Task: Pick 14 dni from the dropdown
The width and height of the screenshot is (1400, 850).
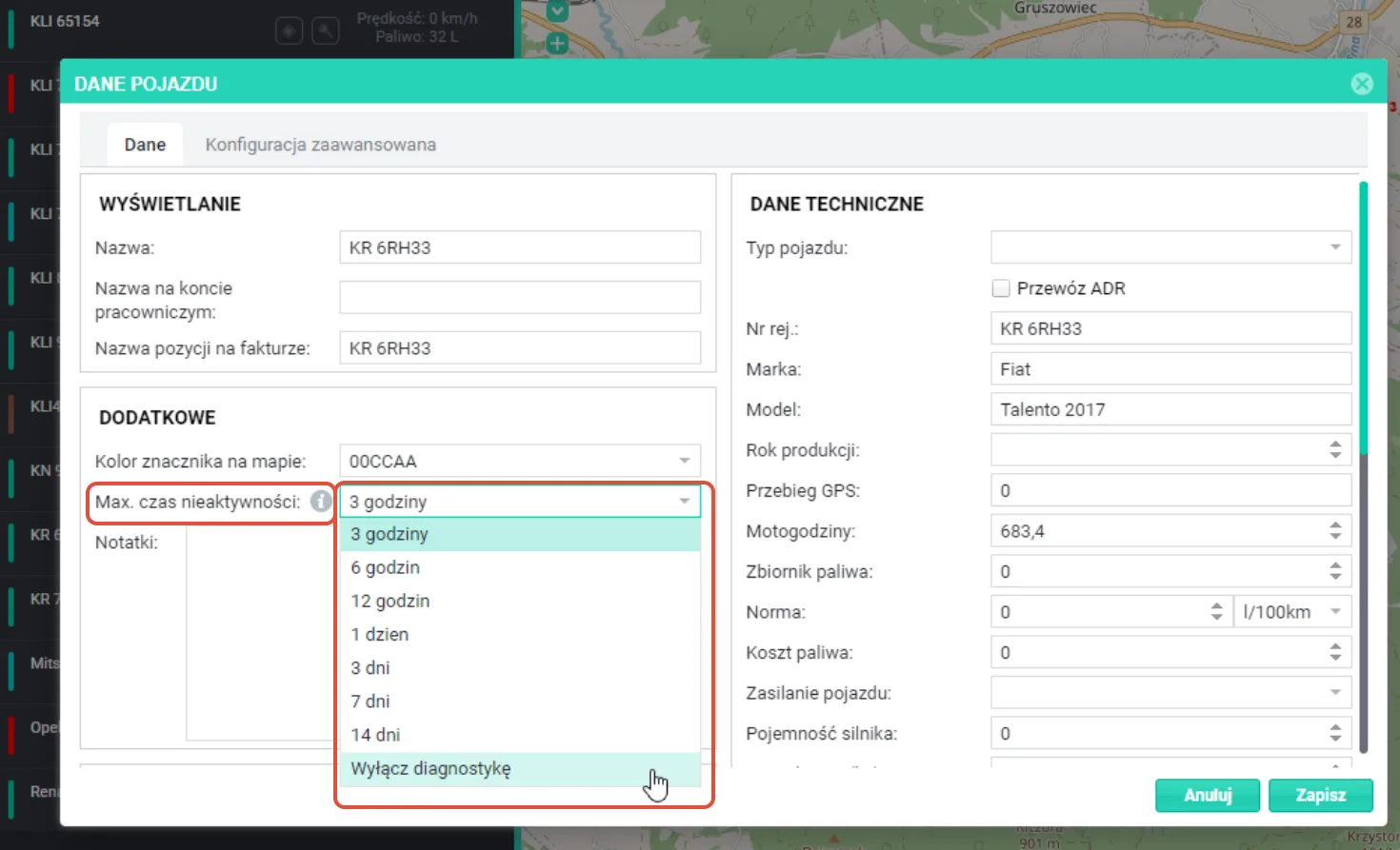Action: [x=520, y=735]
